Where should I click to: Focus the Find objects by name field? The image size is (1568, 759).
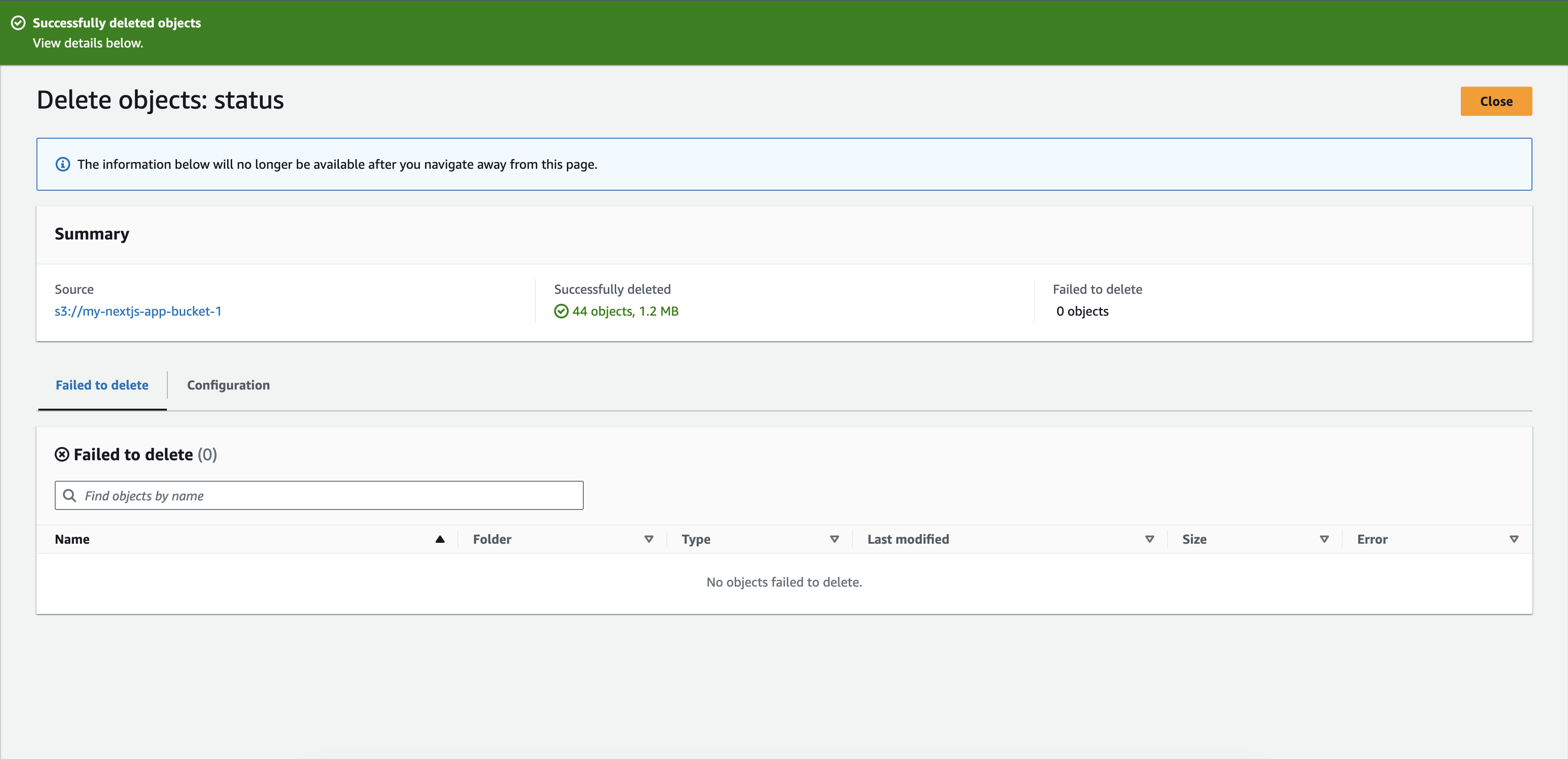[319, 495]
